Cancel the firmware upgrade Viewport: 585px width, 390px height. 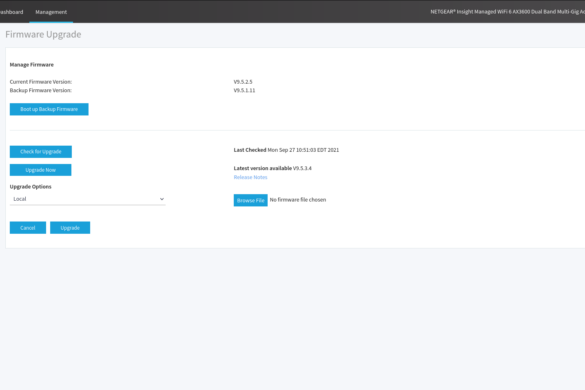click(x=28, y=228)
